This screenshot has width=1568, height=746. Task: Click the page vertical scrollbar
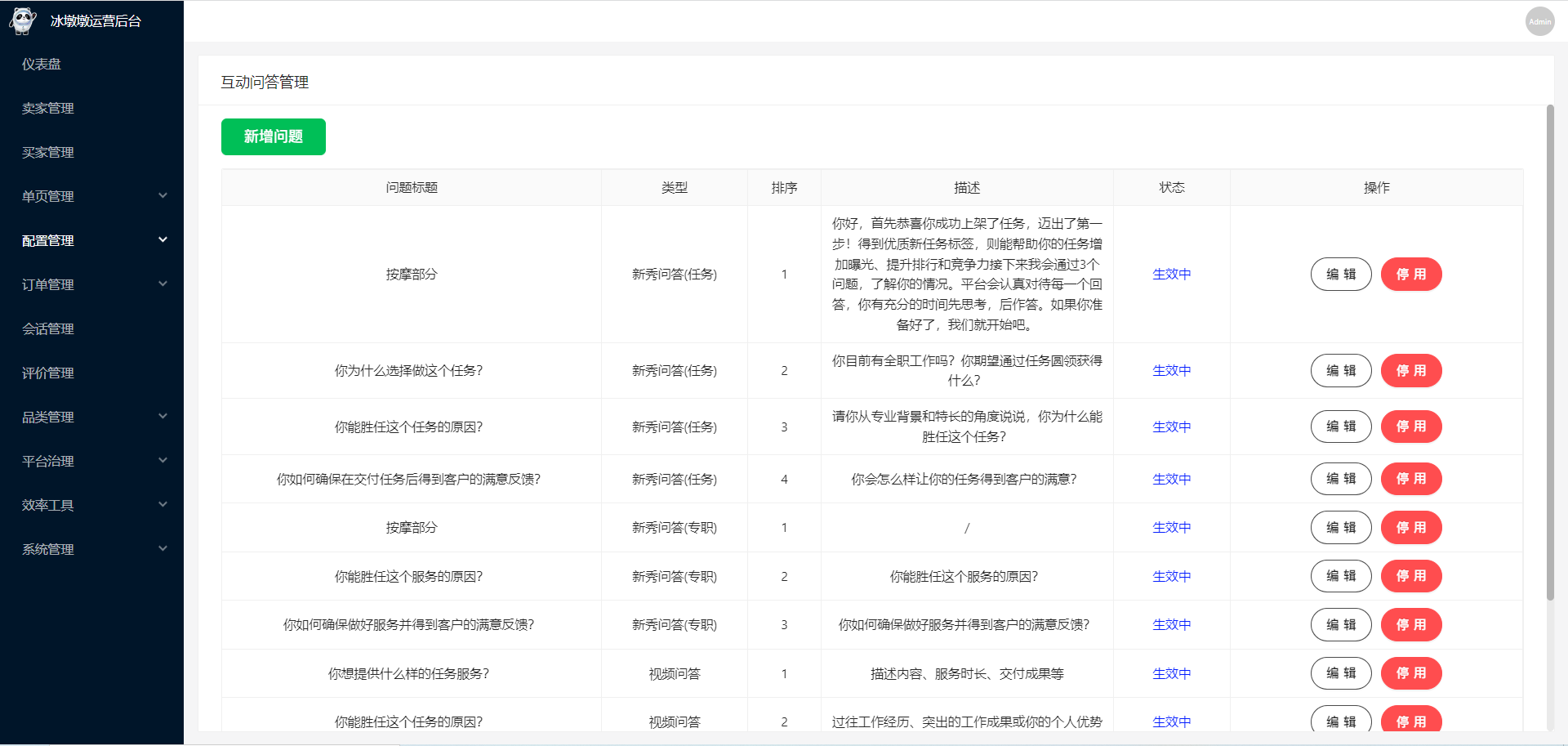1550,353
